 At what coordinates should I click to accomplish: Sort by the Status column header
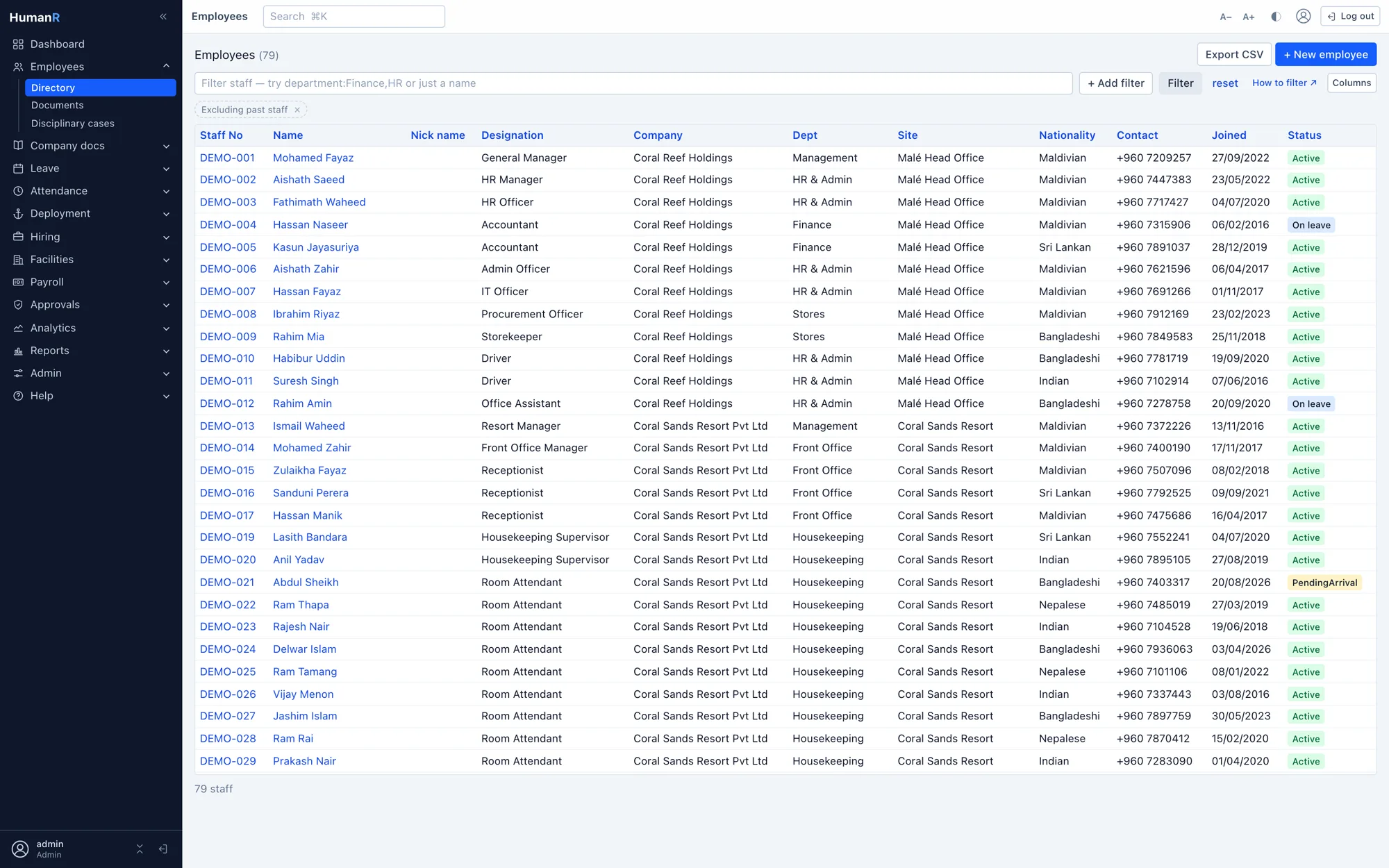click(x=1304, y=135)
